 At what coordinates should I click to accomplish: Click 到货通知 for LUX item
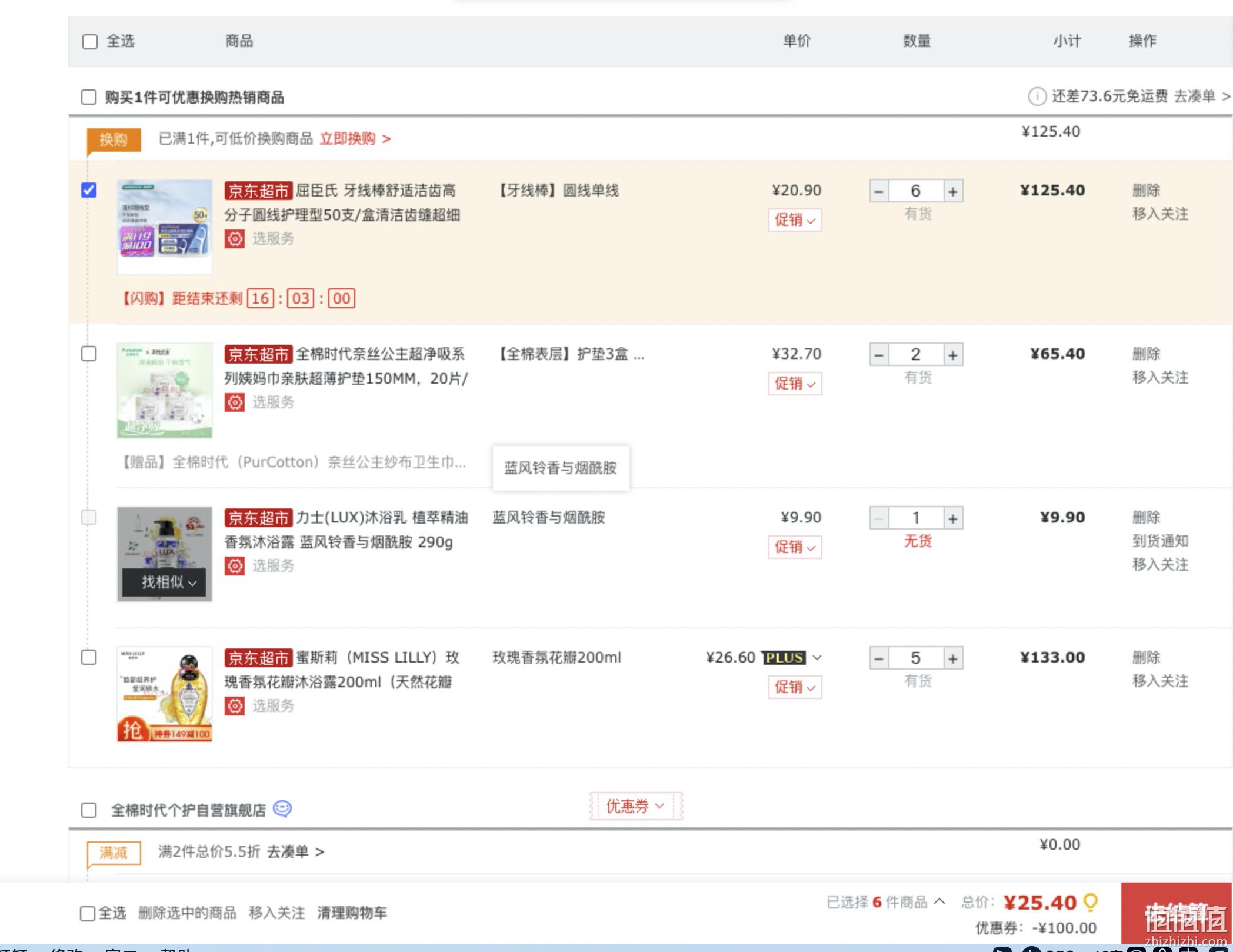(1160, 541)
